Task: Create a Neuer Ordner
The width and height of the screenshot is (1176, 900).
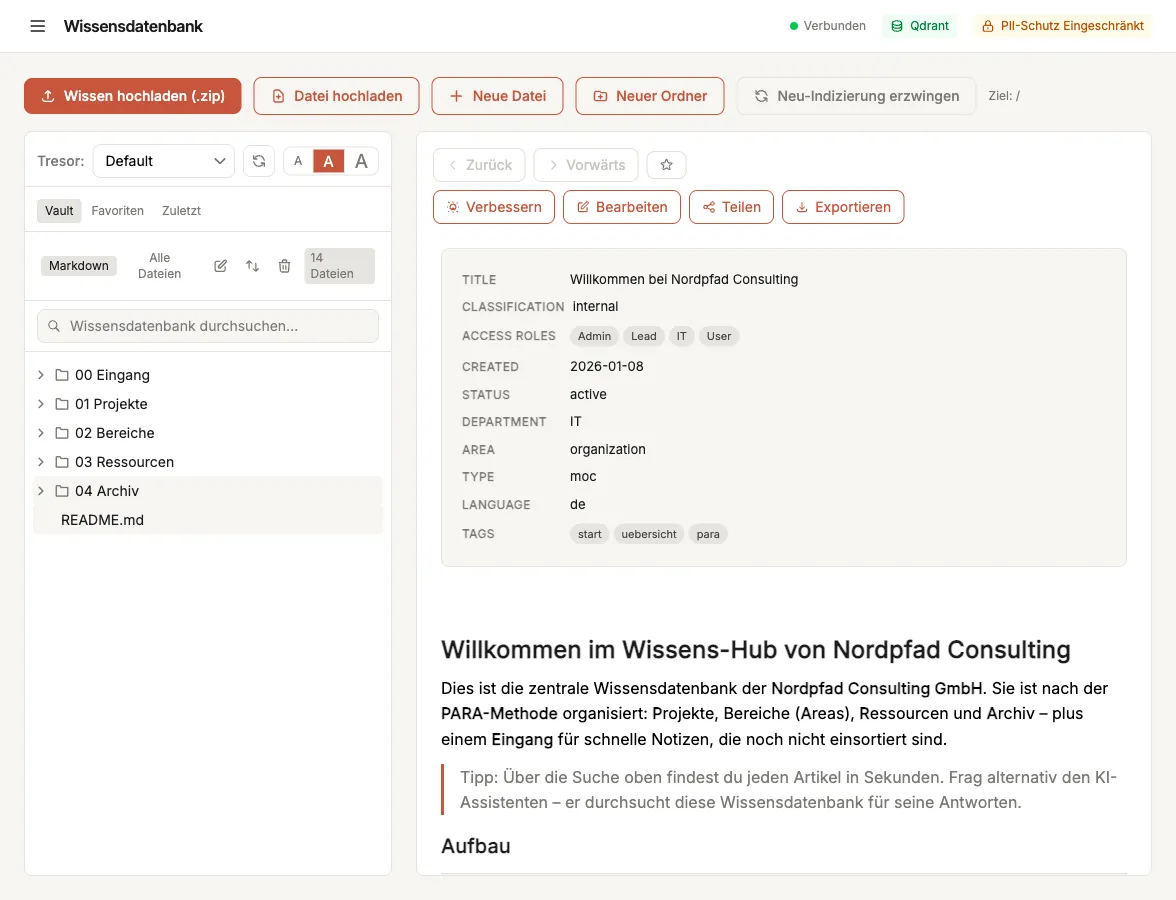Action: (650, 96)
